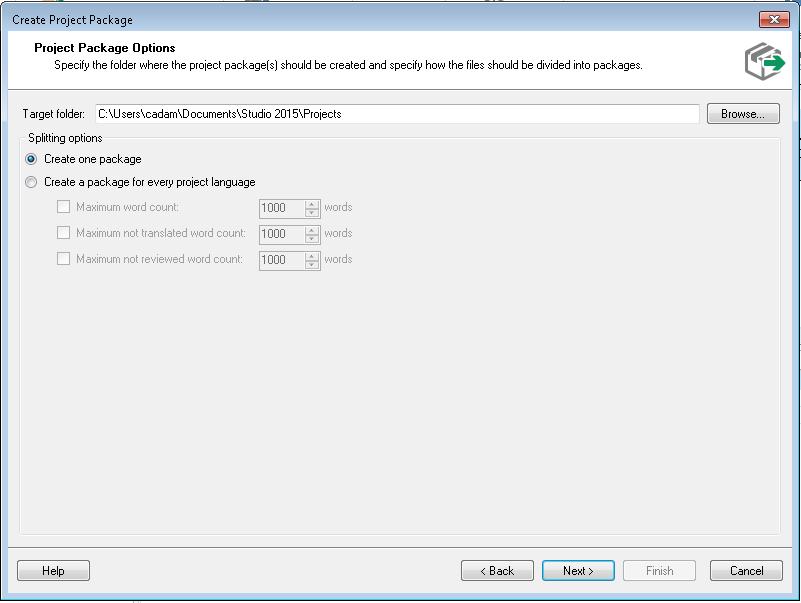Check the Maximum not reviewed word count box
801x603 pixels.
tap(63, 259)
